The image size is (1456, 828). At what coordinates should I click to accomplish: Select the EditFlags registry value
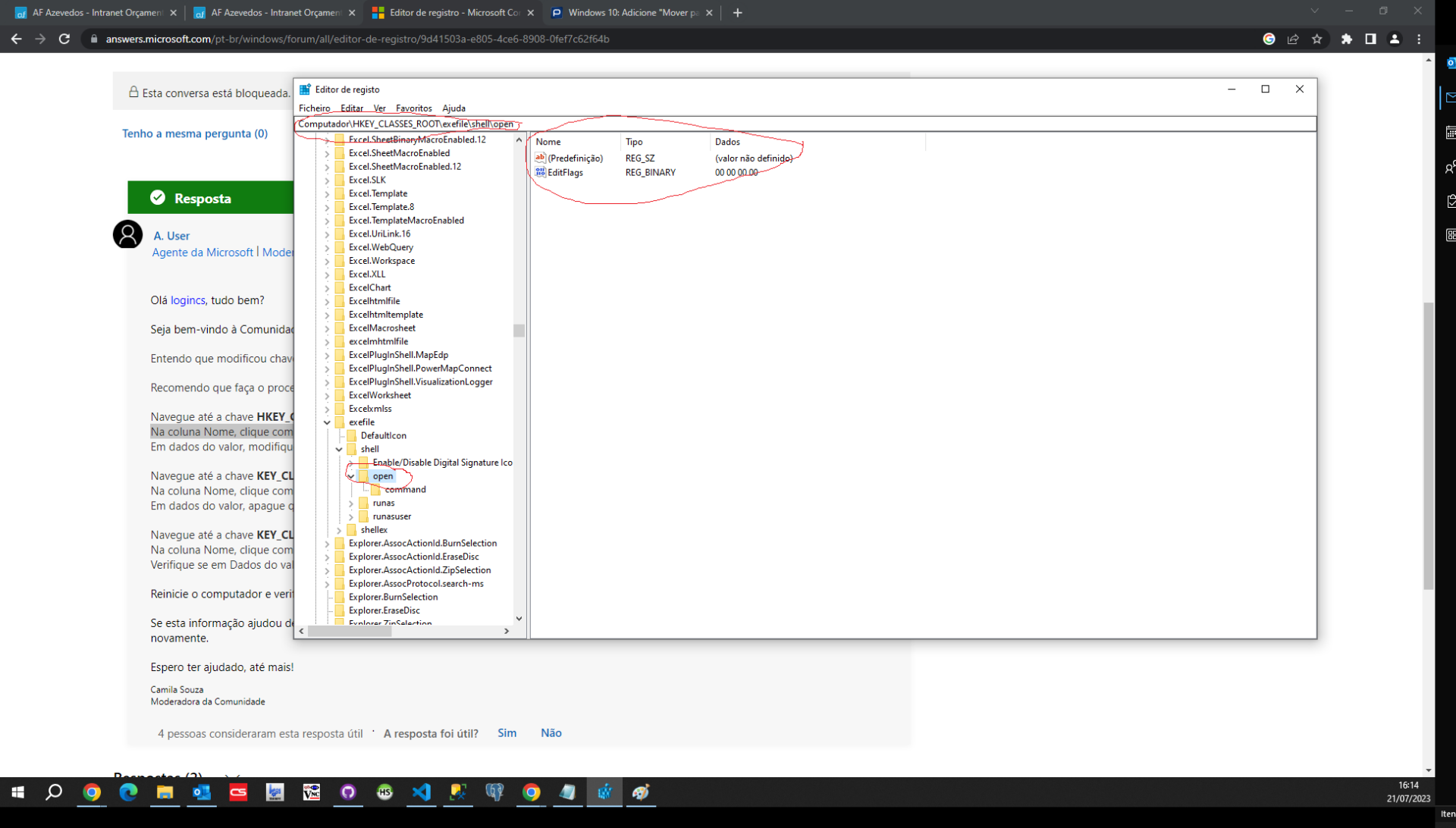(565, 173)
